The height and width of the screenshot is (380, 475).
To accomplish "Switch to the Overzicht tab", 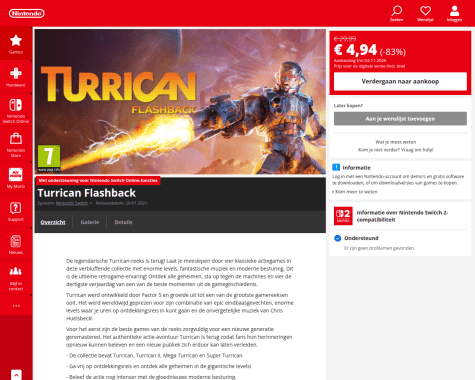I will [x=53, y=222].
